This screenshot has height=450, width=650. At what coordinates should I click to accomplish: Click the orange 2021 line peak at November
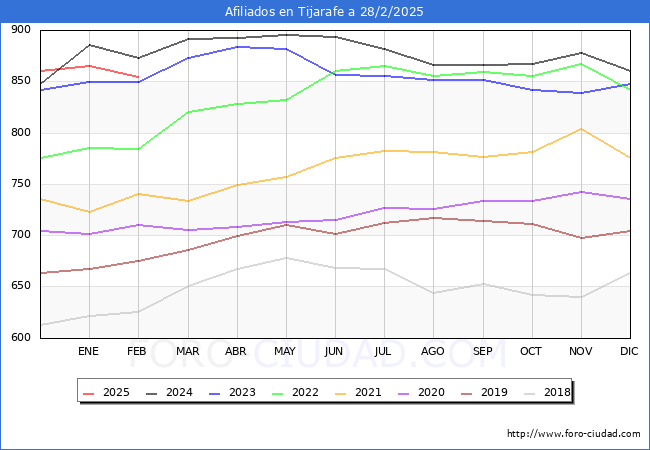[582, 129]
